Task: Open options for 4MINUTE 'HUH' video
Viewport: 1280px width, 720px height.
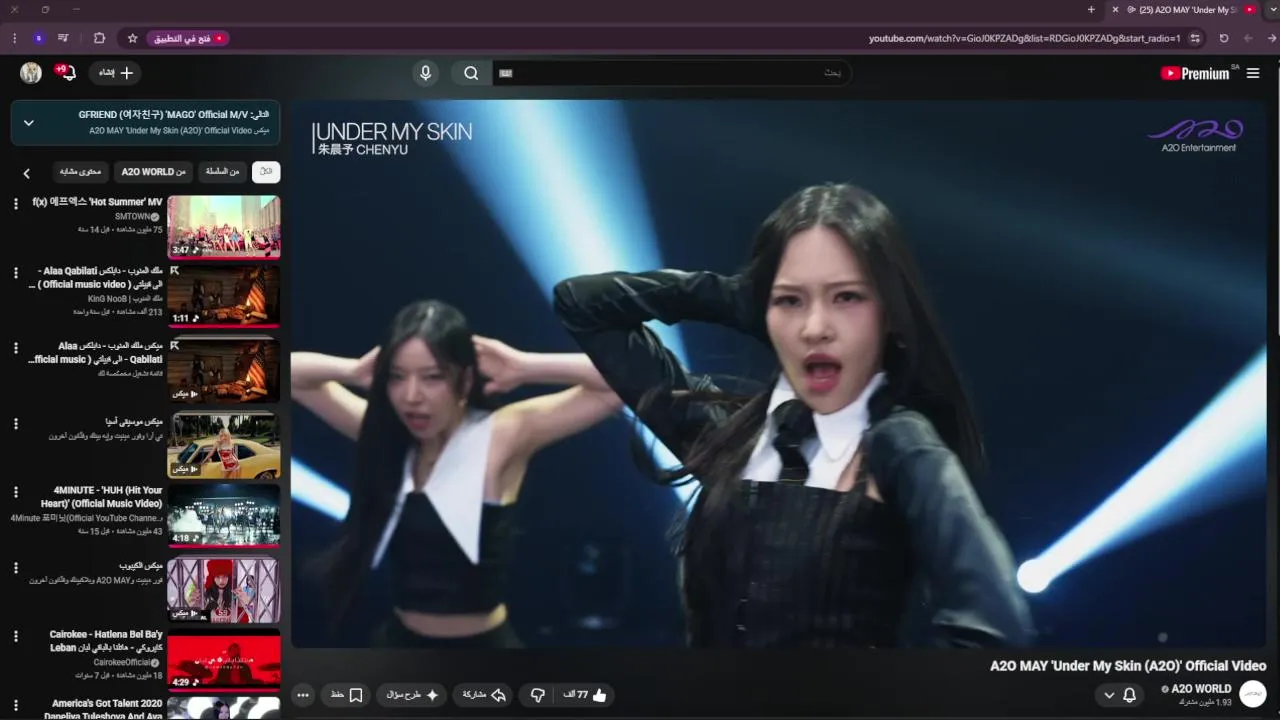Action: [x=15, y=492]
